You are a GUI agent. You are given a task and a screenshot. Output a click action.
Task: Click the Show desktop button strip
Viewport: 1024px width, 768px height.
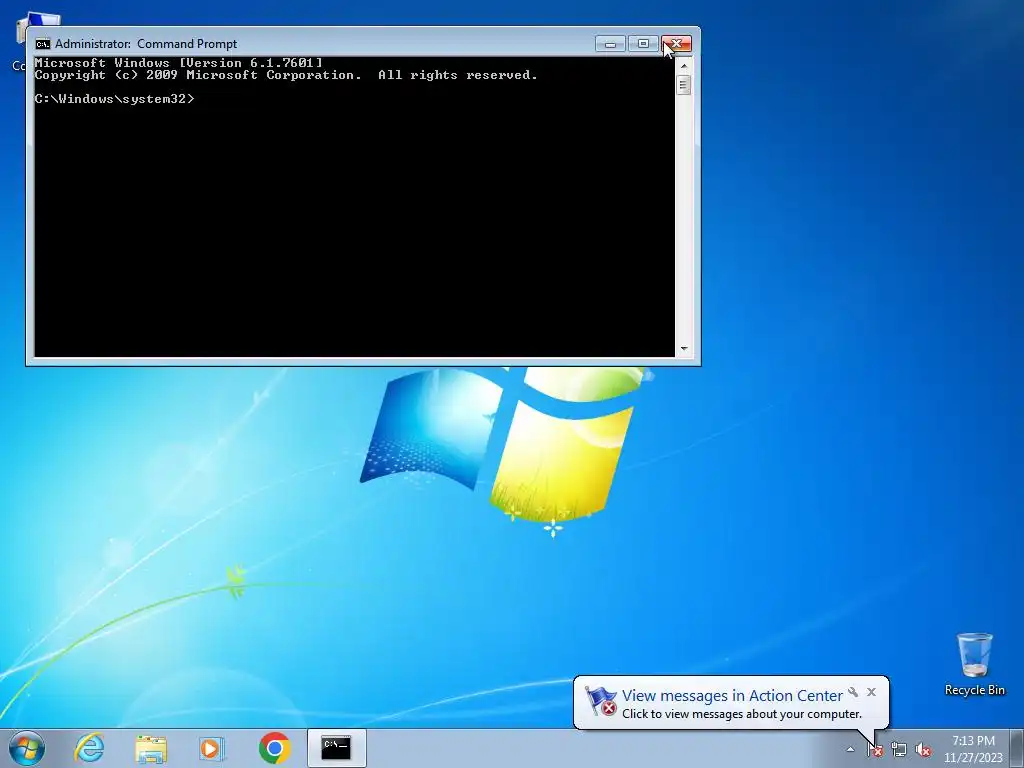[x=1017, y=748]
